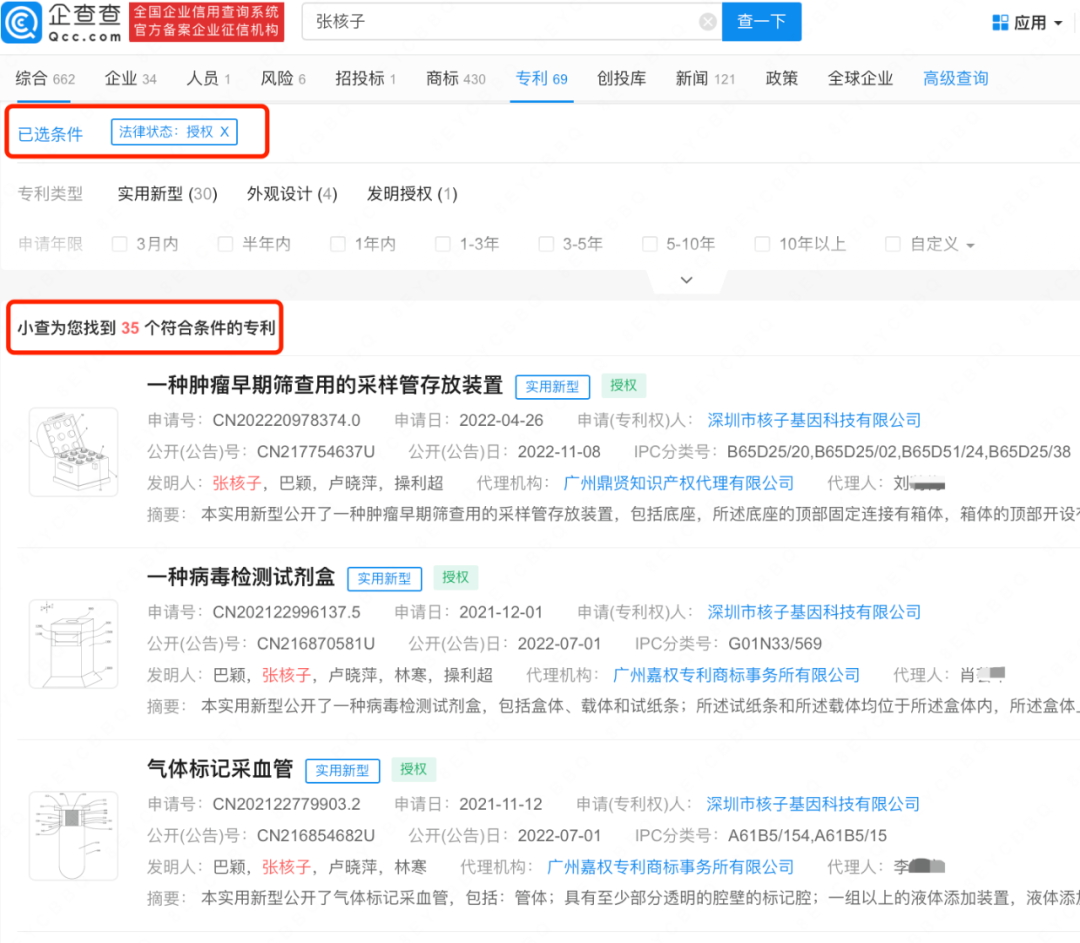
Task: Click publication number CN216870581U
Action: pyautogui.click(x=316, y=643)
